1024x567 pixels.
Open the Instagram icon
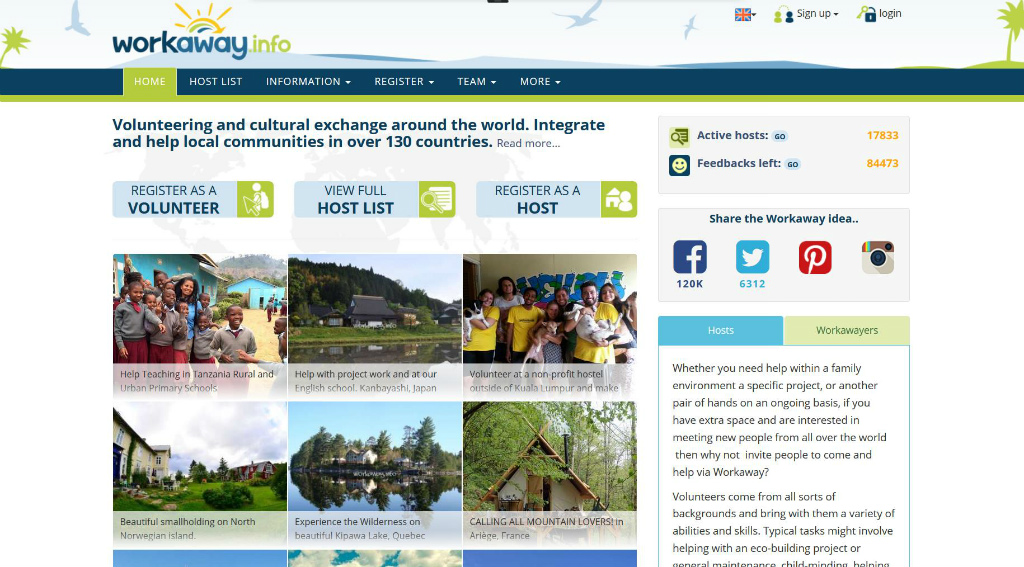coord(877,257)
